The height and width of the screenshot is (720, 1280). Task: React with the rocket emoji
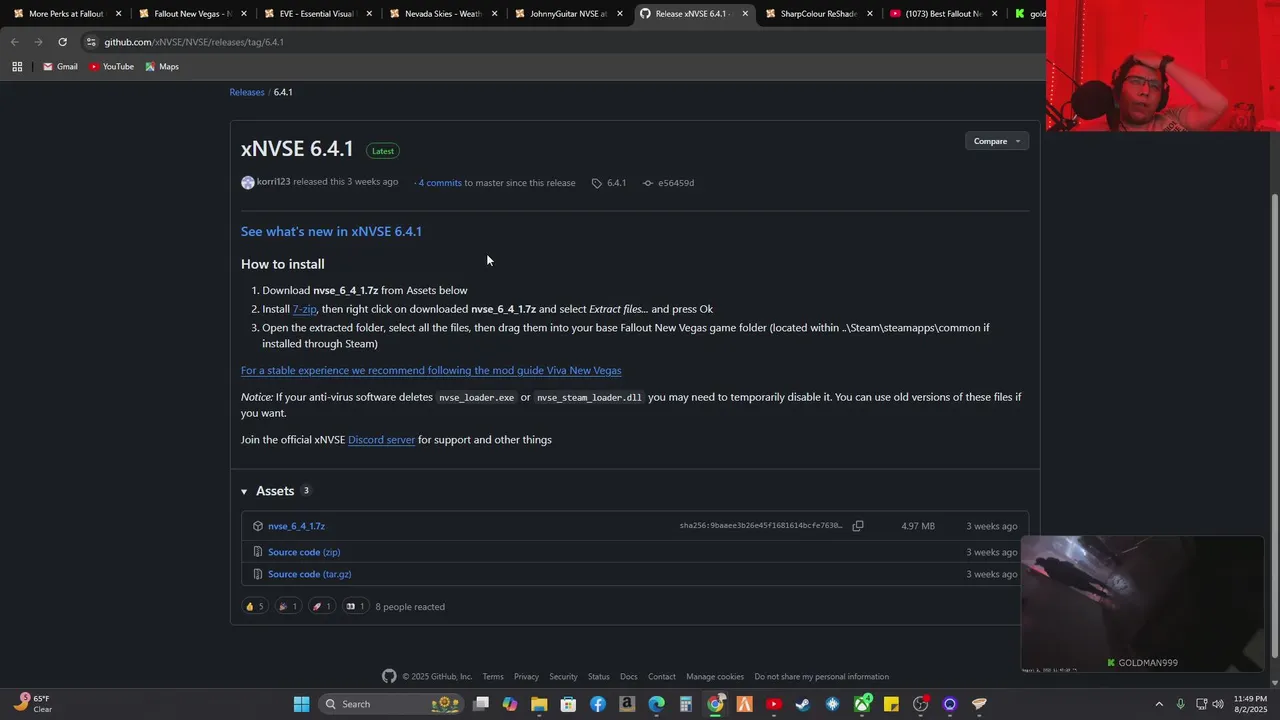point(322,606)
